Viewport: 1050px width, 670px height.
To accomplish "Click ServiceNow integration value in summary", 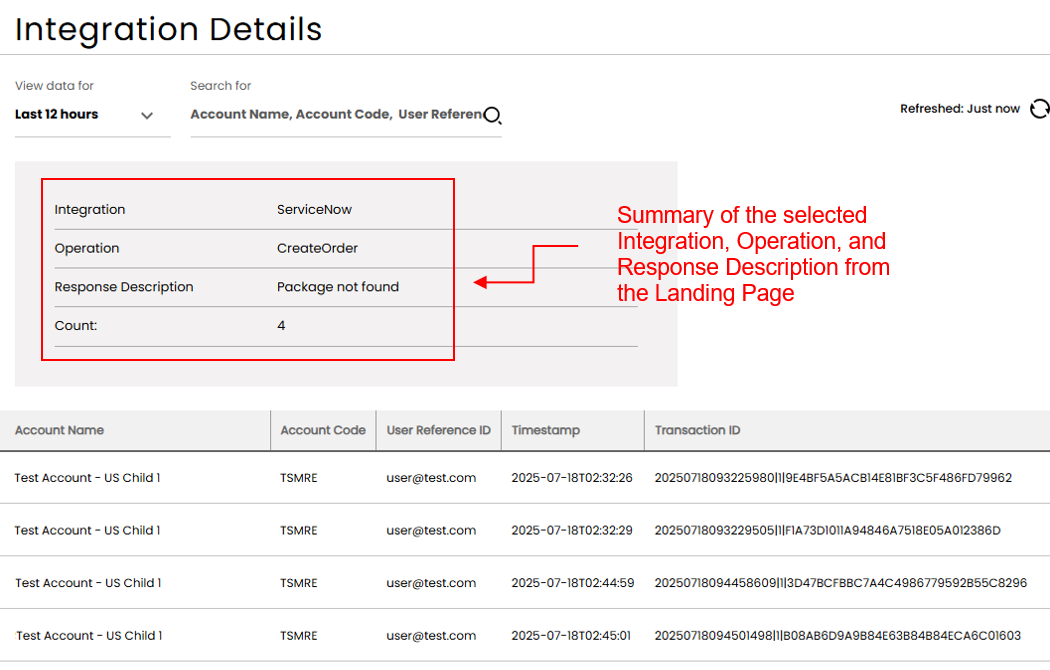I will 314,210.
